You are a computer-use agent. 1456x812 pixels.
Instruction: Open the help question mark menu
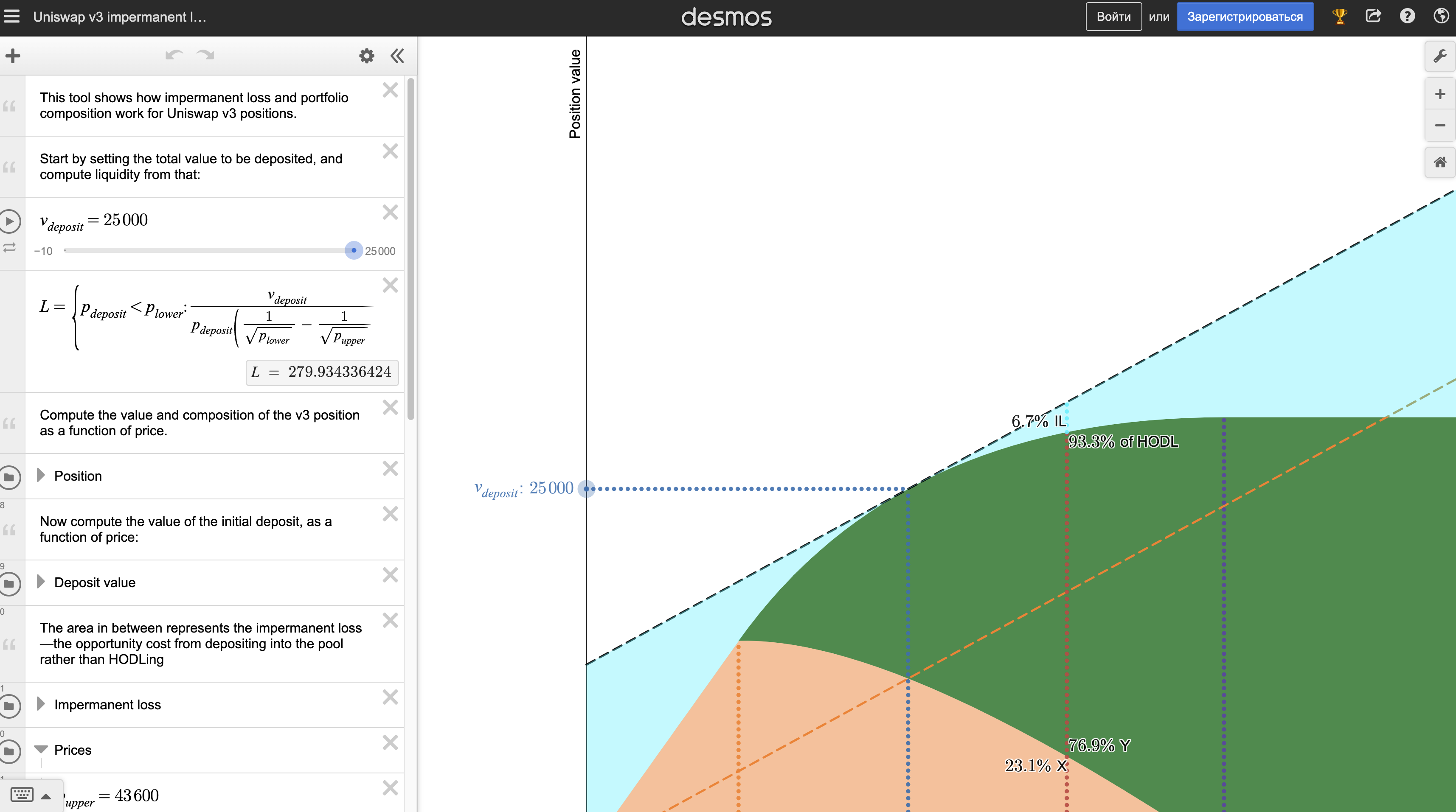point(1407,17)
